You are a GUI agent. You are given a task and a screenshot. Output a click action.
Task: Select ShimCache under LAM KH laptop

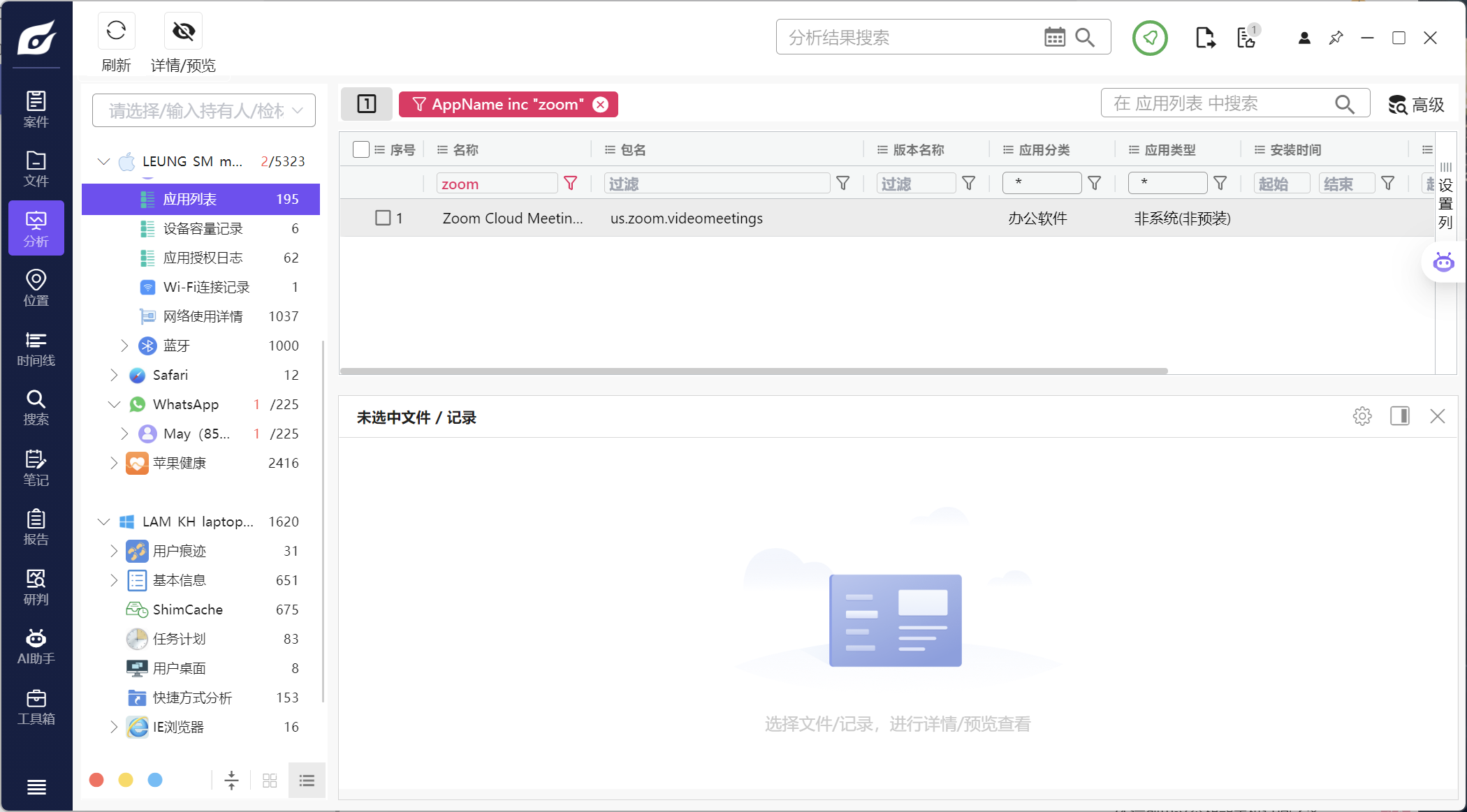[187, 610]
